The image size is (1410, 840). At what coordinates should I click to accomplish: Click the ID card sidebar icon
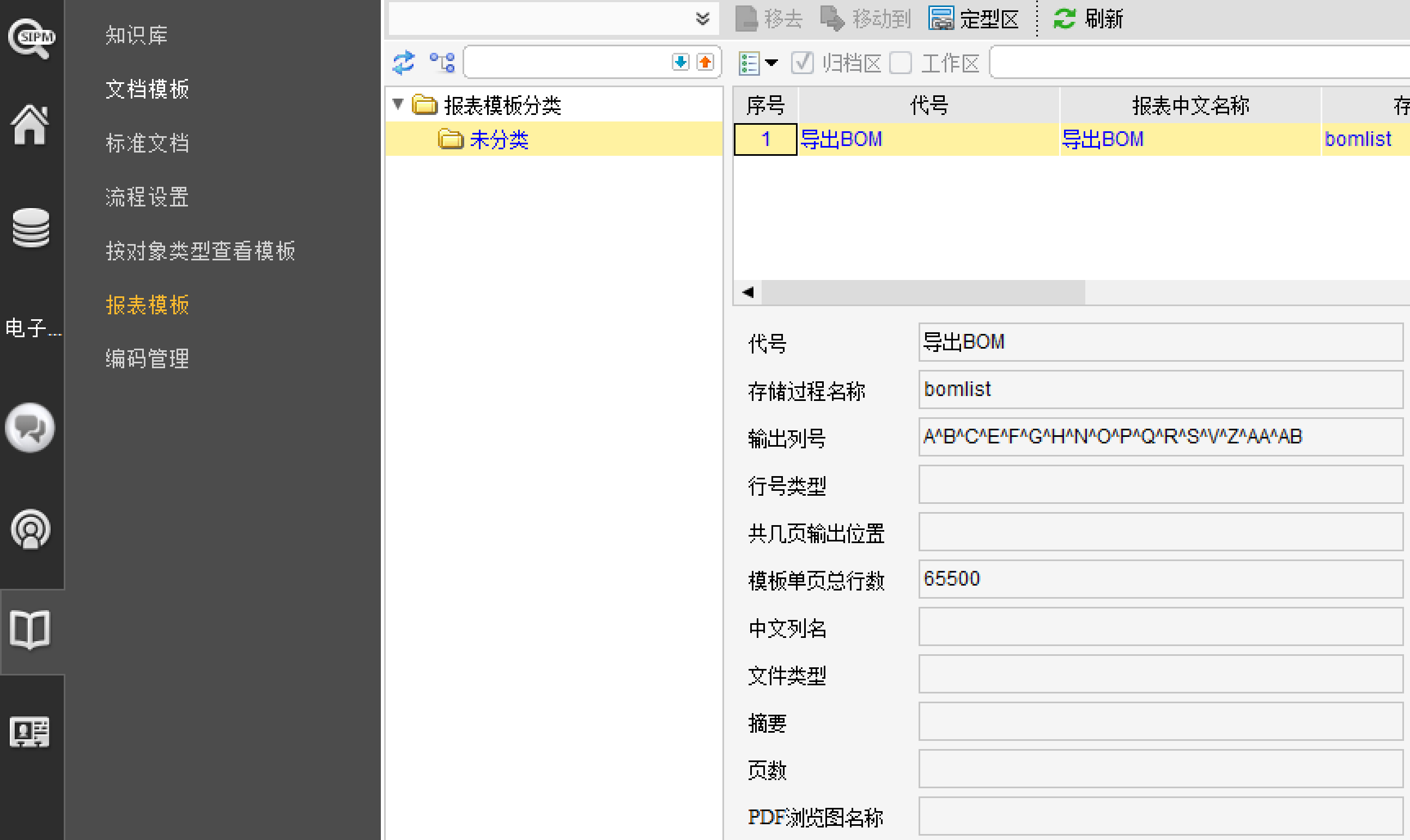pyautogui.click(x=30, y=732)
